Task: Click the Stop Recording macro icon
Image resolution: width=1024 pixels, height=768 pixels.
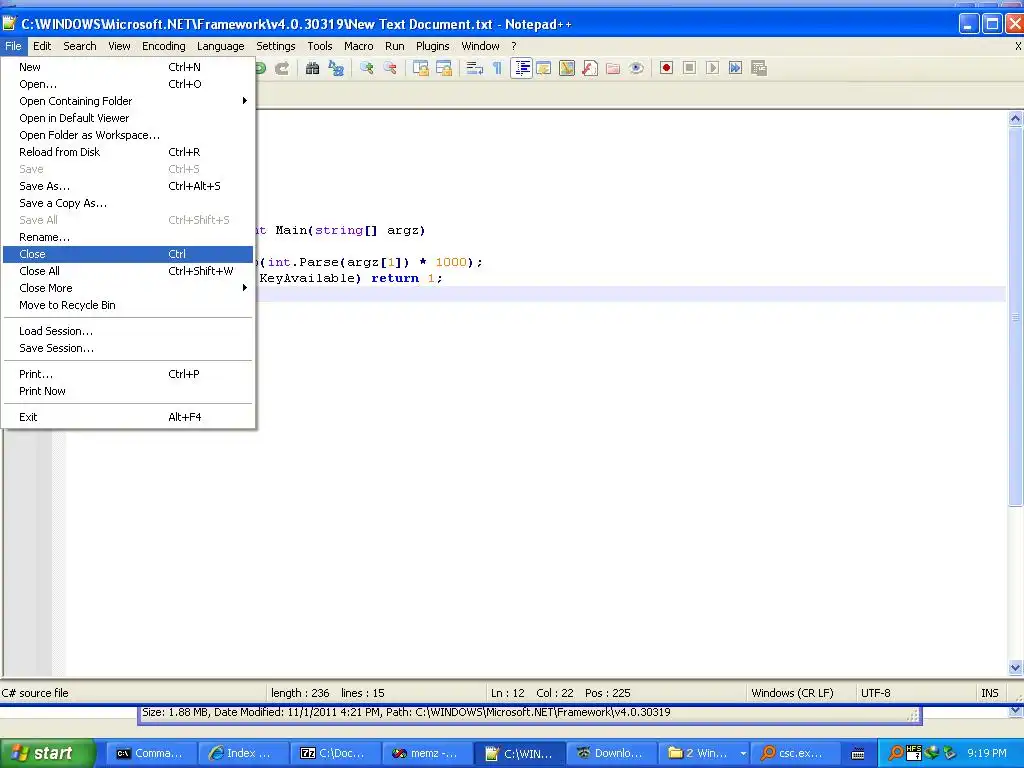Action: 689,68
